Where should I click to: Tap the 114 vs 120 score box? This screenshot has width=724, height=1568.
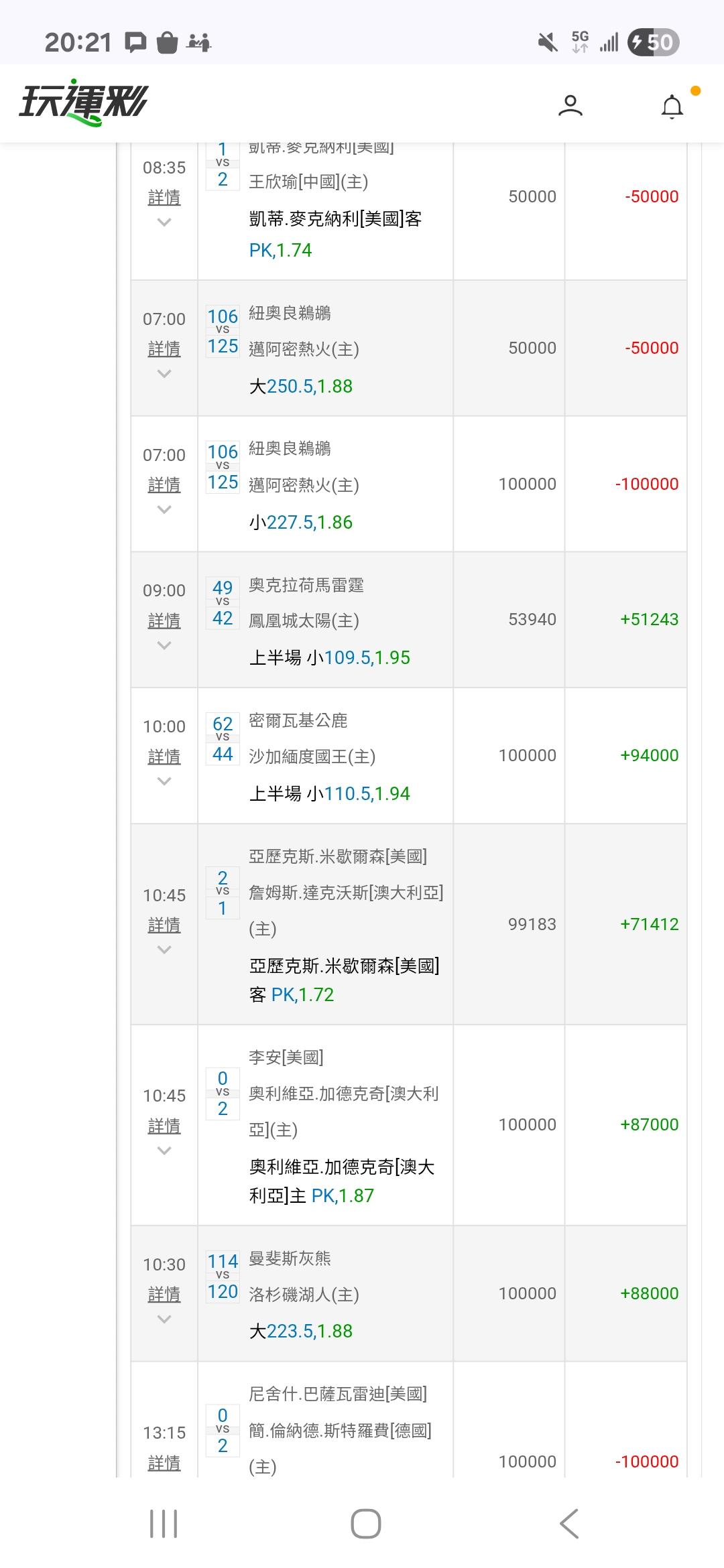pos(223,1277)
